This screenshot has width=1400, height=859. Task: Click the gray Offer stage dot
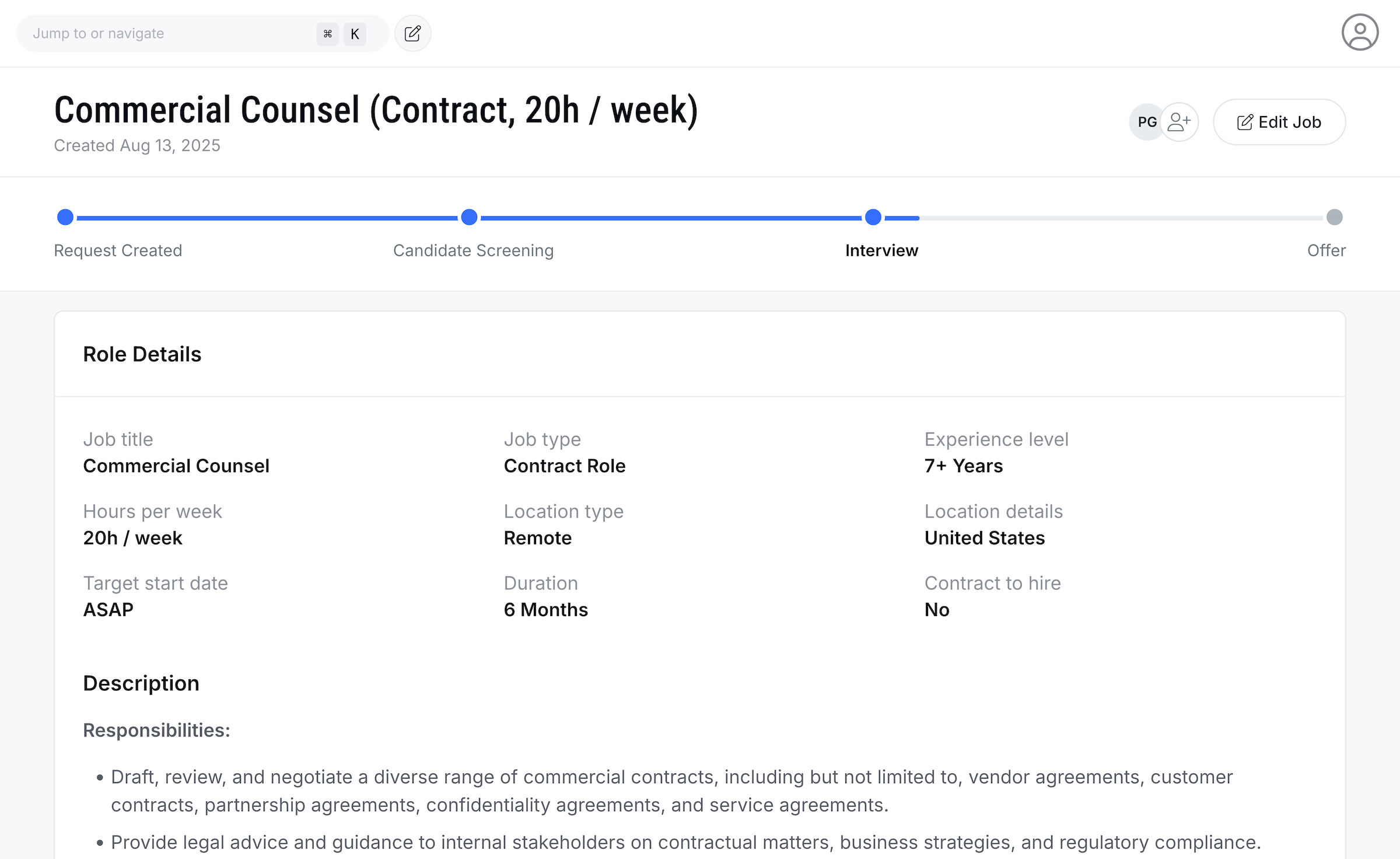(x=1334, y=217)
